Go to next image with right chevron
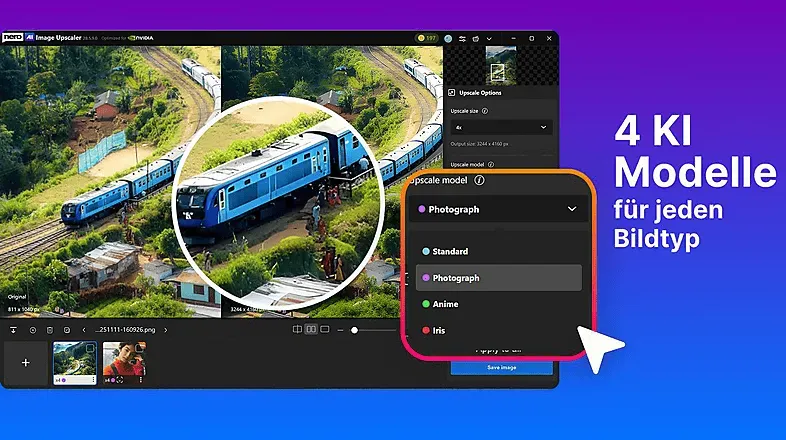Screen dimensions: 786x440 pyautogui.click(x=165, y=330)
